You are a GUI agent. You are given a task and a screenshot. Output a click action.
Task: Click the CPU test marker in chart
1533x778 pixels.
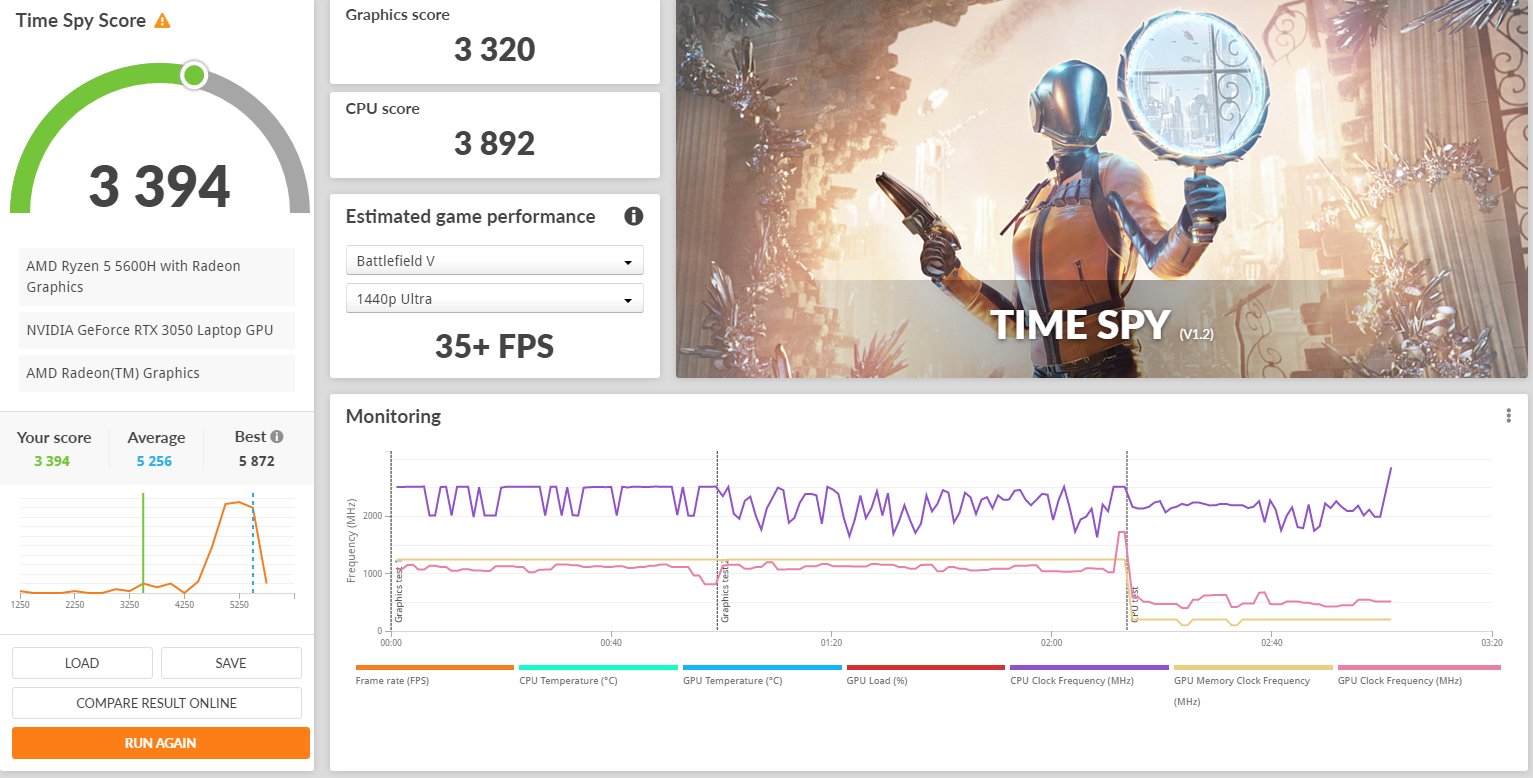[x=1134, y=604]
